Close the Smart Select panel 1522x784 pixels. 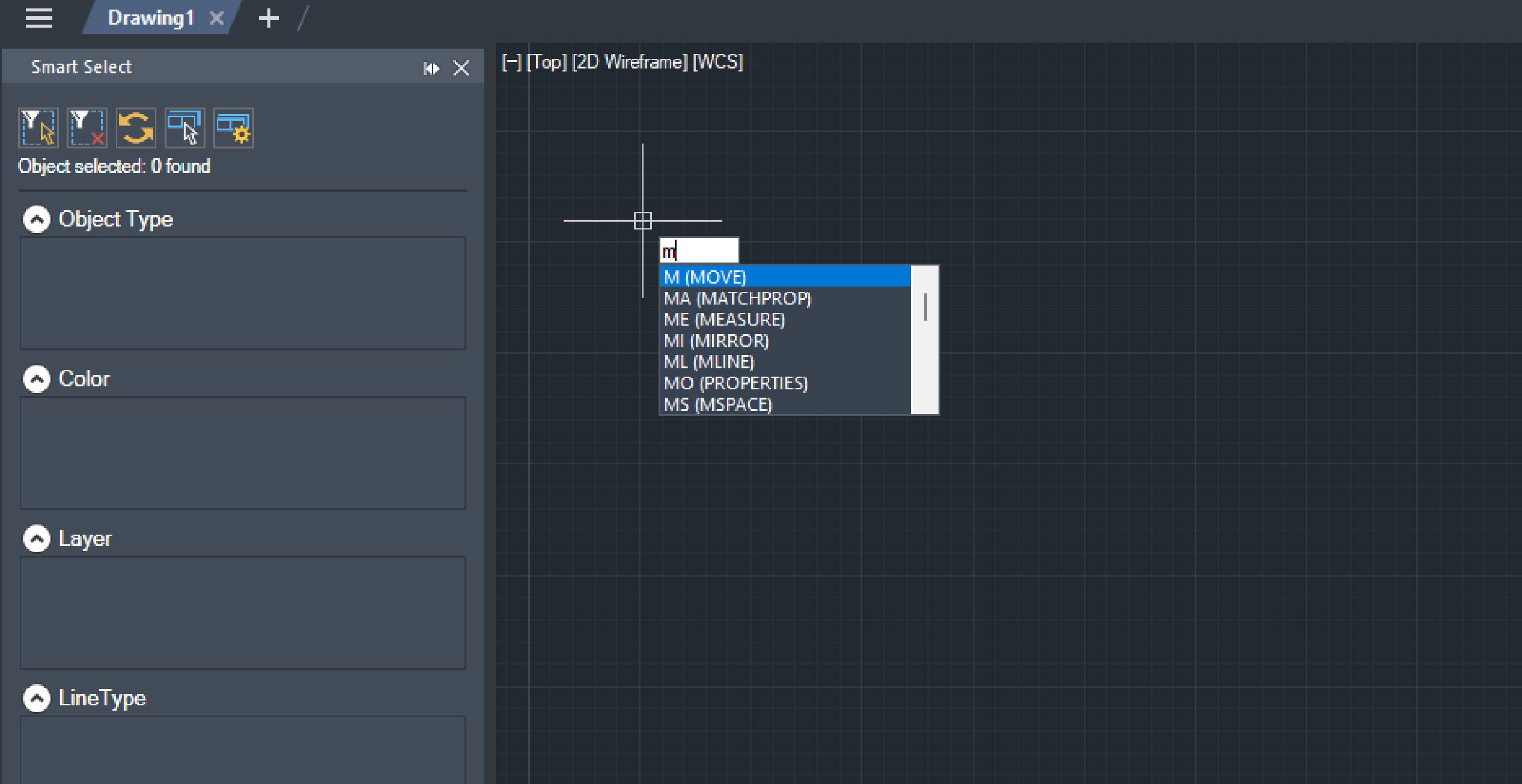tap(461, 68)
